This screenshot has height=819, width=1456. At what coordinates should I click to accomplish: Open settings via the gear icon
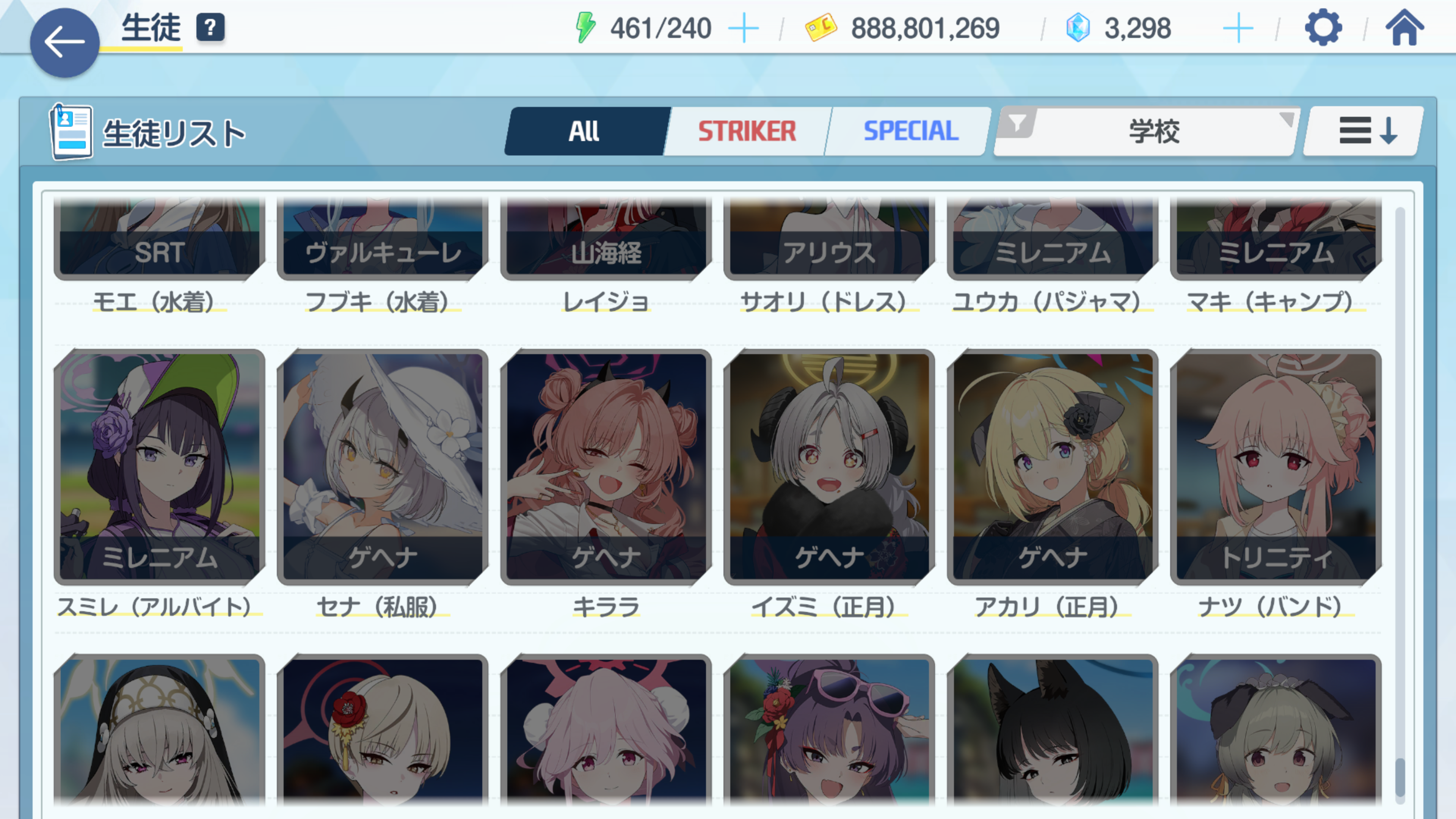pyautogui.click(x=1323, y=28)
